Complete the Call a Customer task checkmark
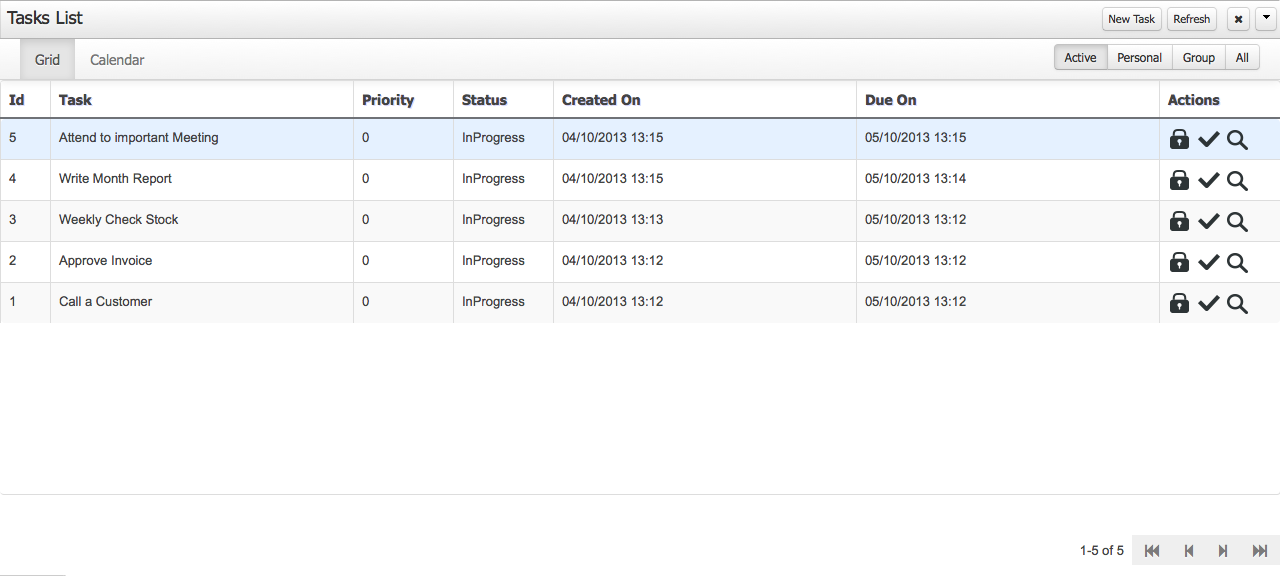 1208,303
